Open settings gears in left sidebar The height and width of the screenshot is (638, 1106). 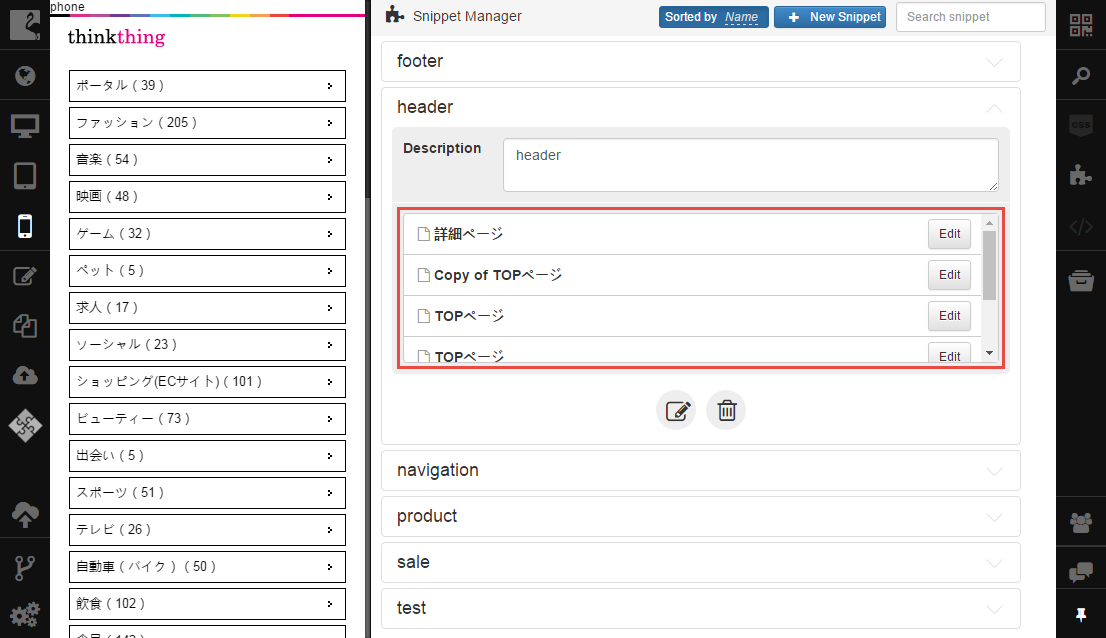(x=25, y=615)
